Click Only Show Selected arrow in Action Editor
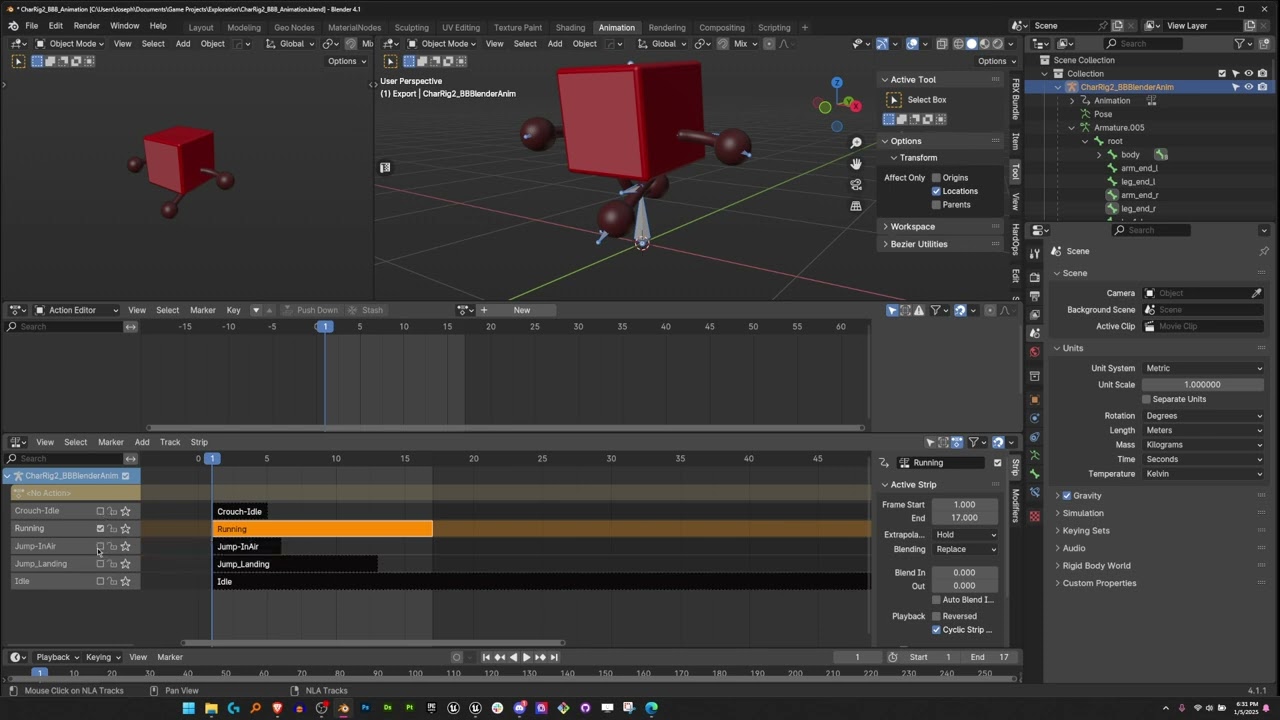Screen dimensions: 1280x720 pos(892,310)
